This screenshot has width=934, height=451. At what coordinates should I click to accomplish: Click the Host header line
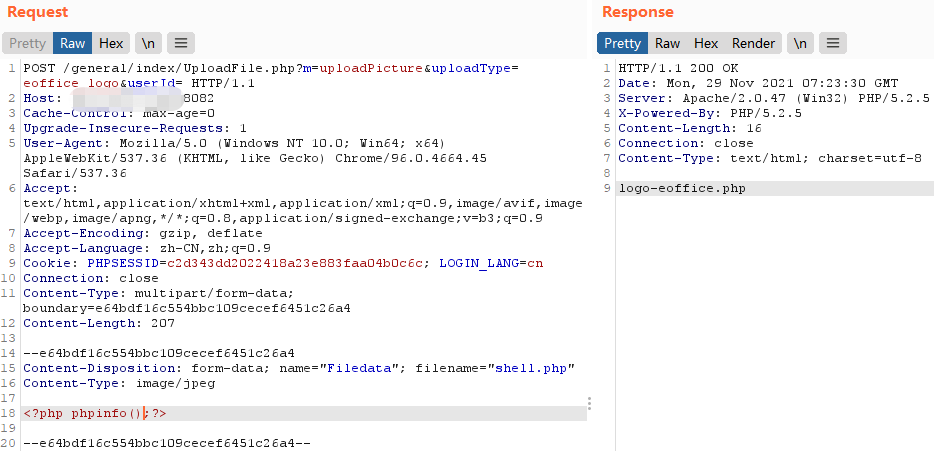[x=119, y=98]
